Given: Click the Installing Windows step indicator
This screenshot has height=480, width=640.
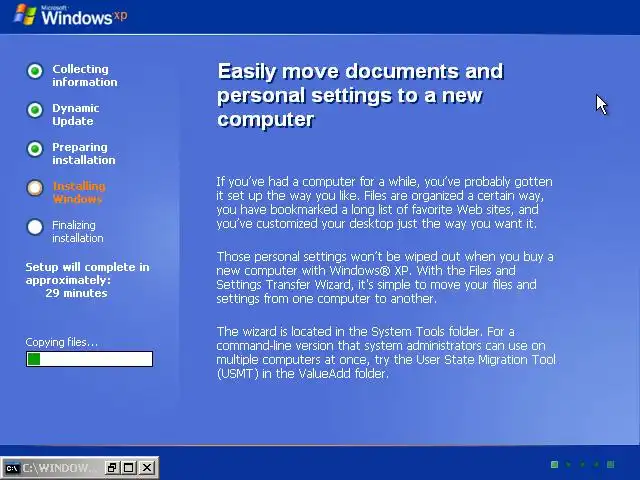Looking at the screenshot, I should [35, 188].
